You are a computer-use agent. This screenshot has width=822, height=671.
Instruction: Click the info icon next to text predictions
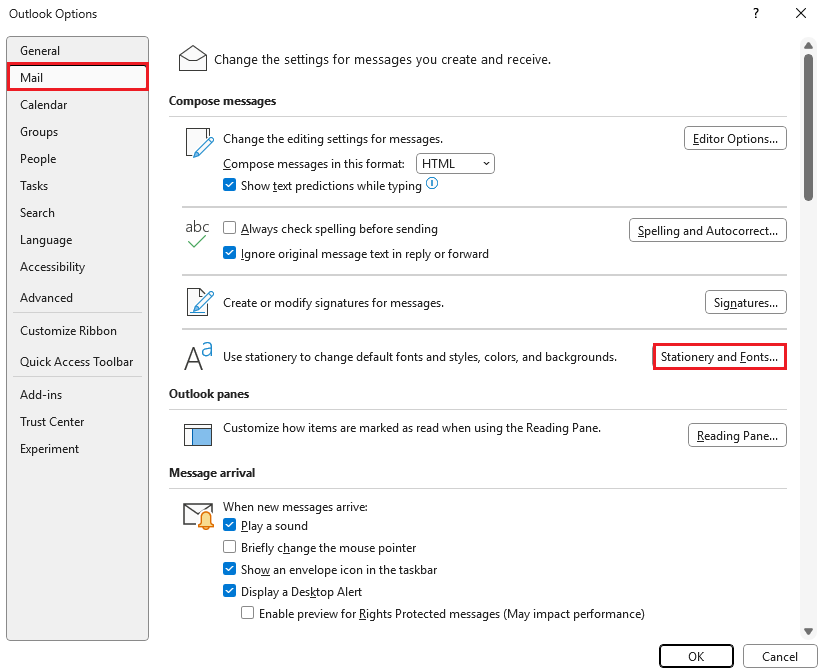(430, 184)
